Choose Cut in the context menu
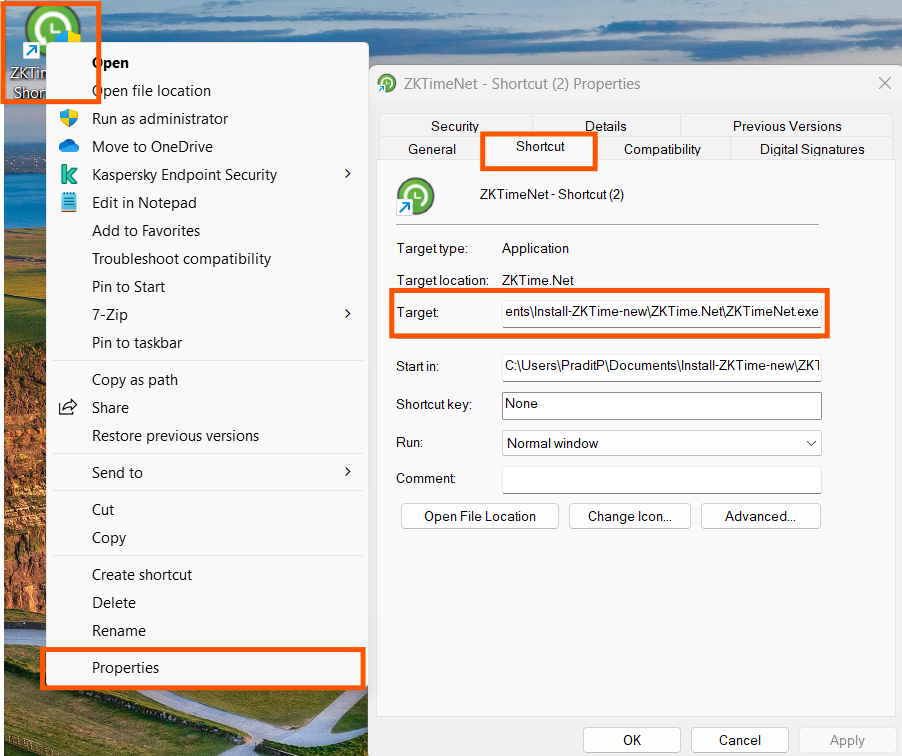902x756 pixels. 207,510
